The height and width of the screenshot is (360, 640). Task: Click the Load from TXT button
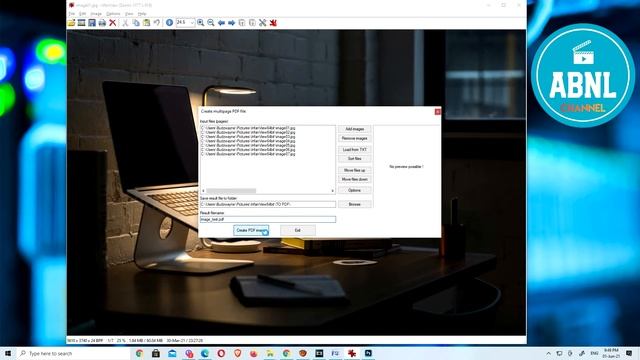point(355,149)
